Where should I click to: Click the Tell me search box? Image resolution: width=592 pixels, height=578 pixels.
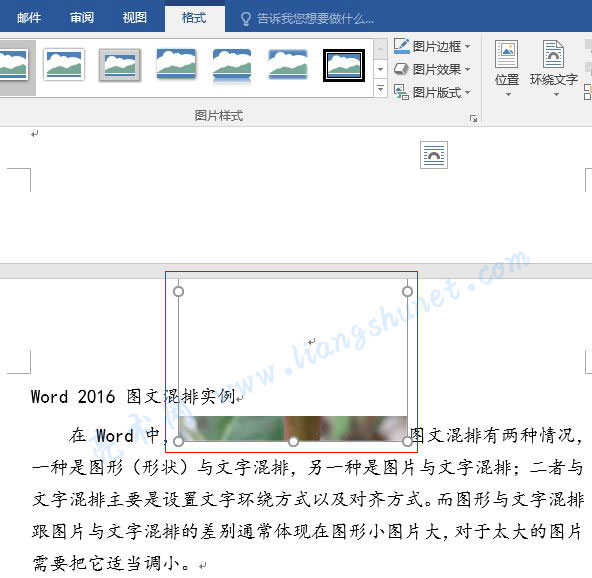[315, 18]
